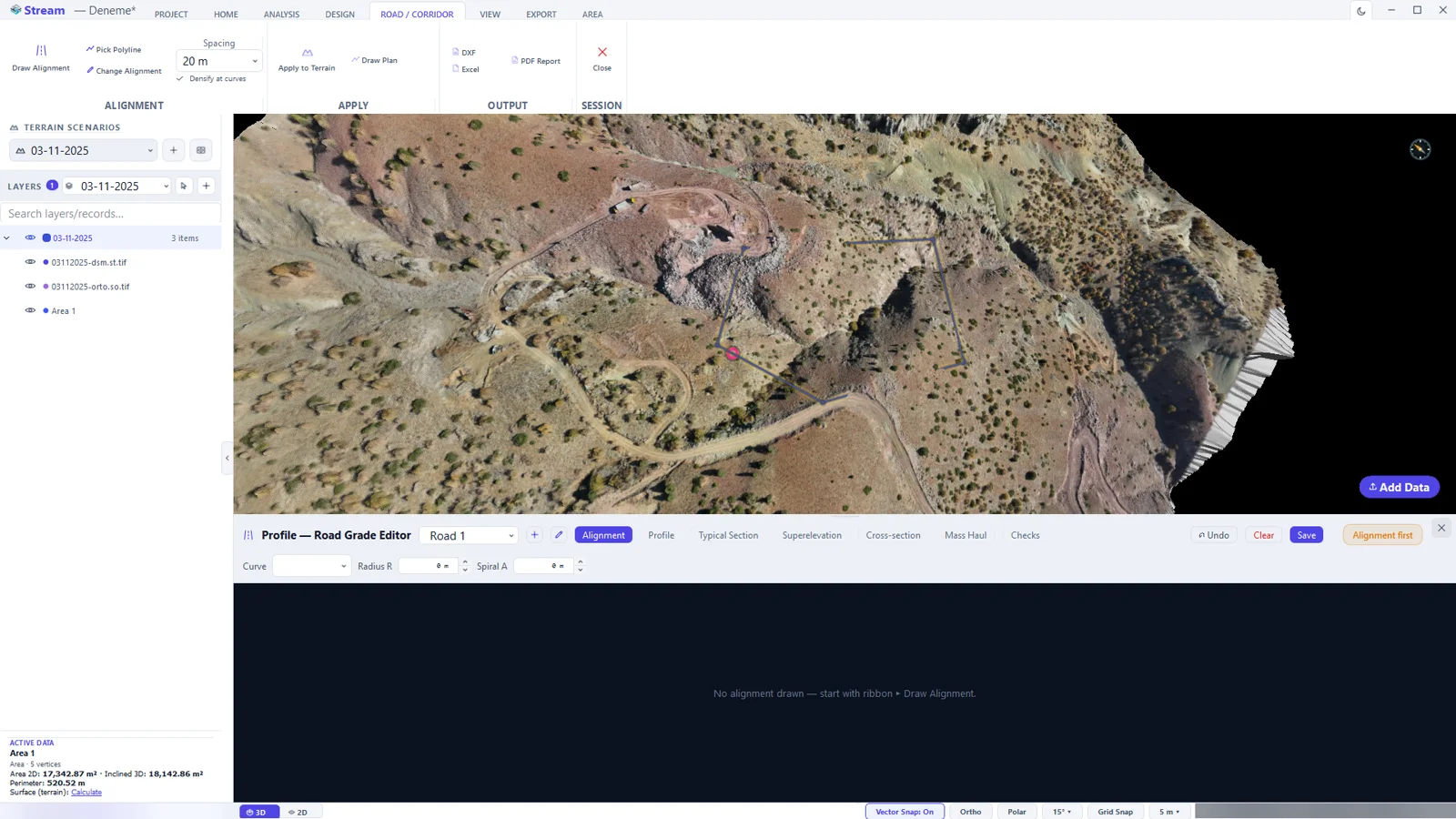Viewport: 1456px width, 819px height.
Task: Export the alignment as DXF
Action: pyautogui.click(x=464, y=52)
